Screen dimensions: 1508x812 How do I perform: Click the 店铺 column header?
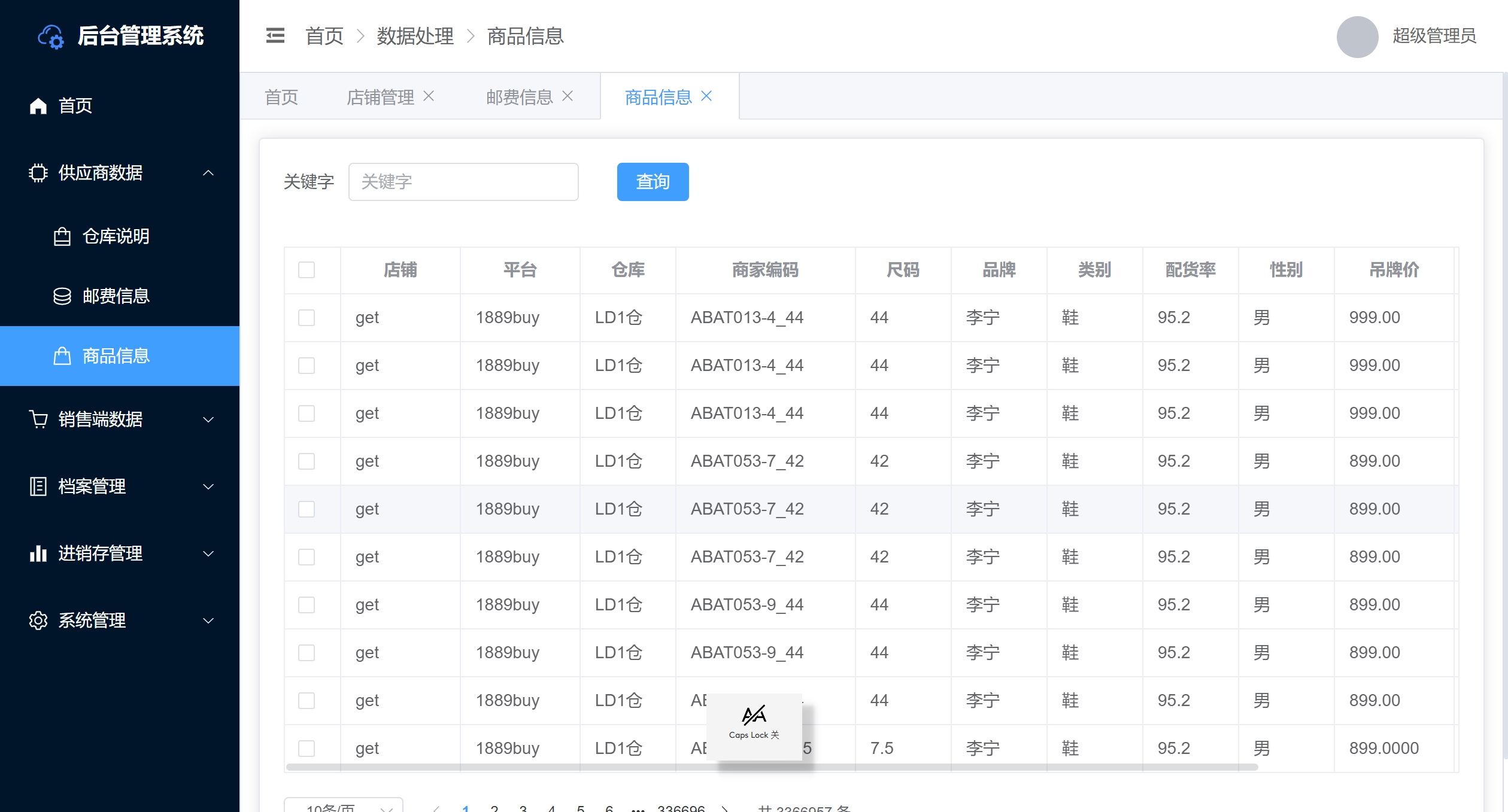point(400,270)
